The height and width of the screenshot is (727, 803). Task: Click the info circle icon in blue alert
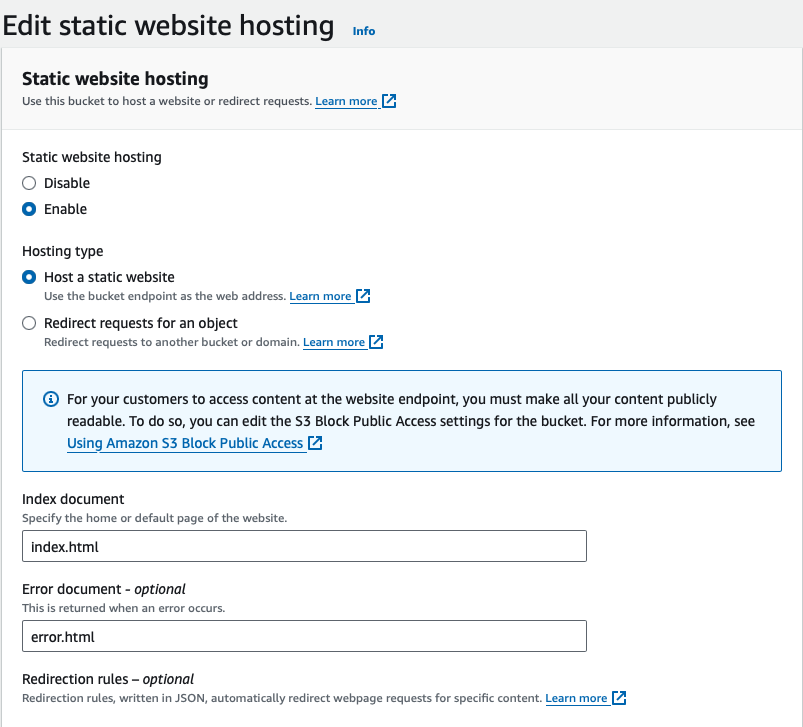pyautogui.click(x=51, y=399)
